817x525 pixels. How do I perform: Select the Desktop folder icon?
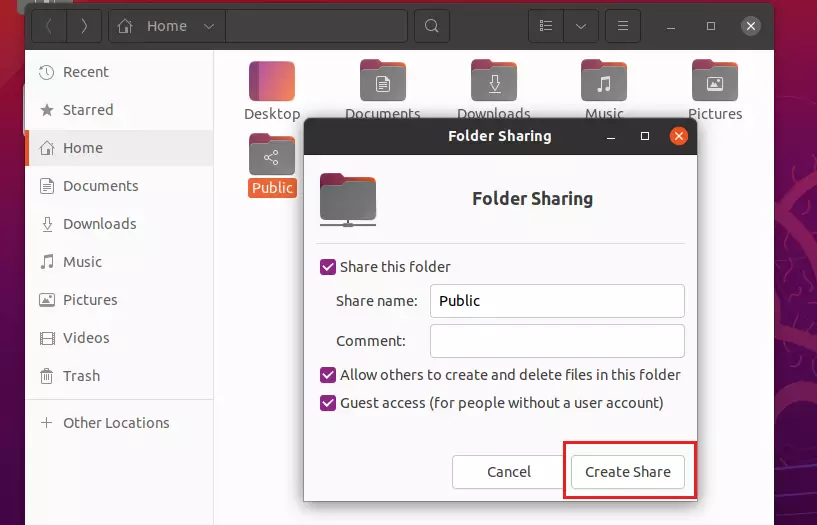272,81
